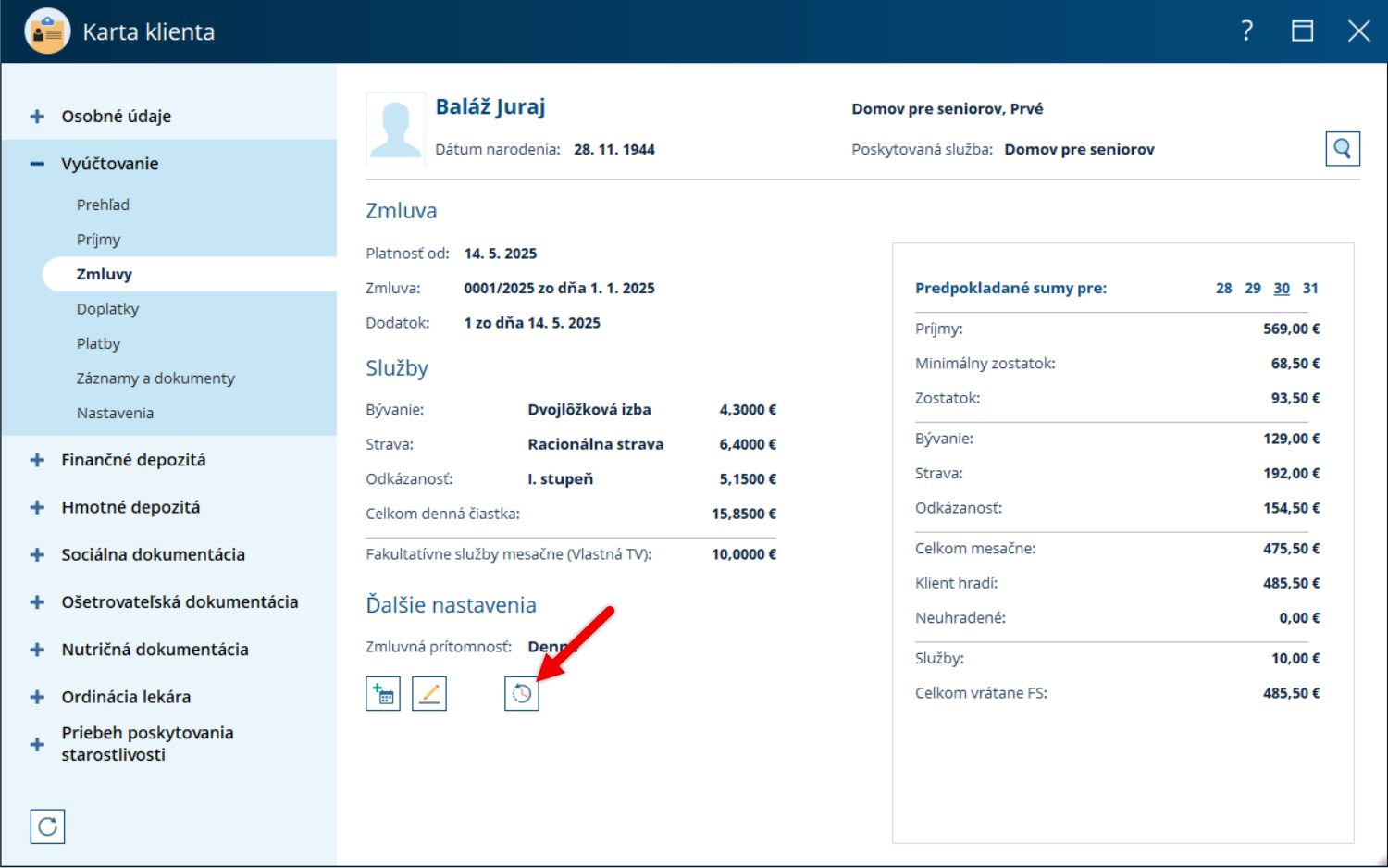Click birth date 28. 11. 1944
This screenshot has width=1388, height=868.
tap(614, 149)
